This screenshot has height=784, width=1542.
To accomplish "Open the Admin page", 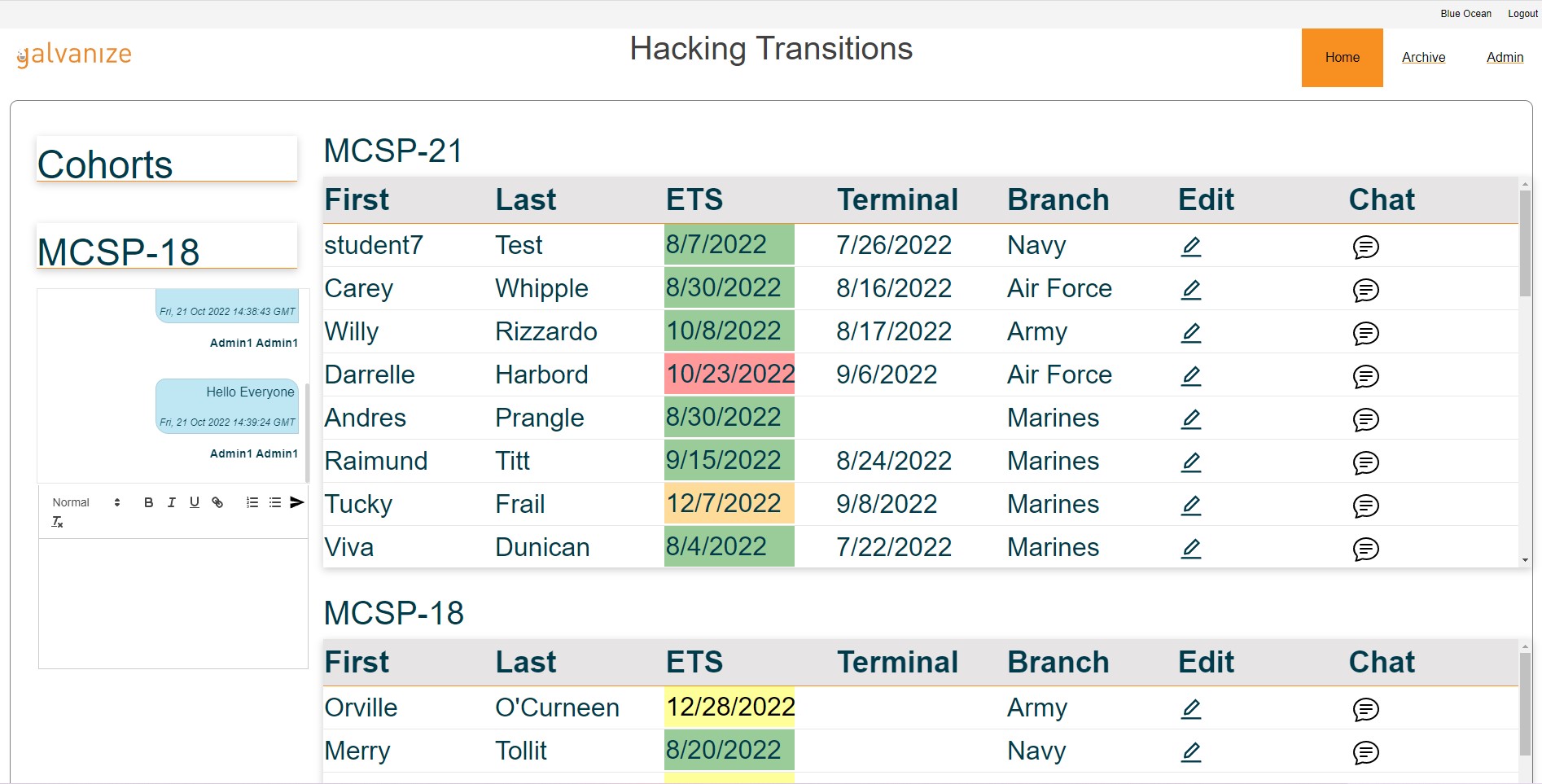I will [1505, 57].
